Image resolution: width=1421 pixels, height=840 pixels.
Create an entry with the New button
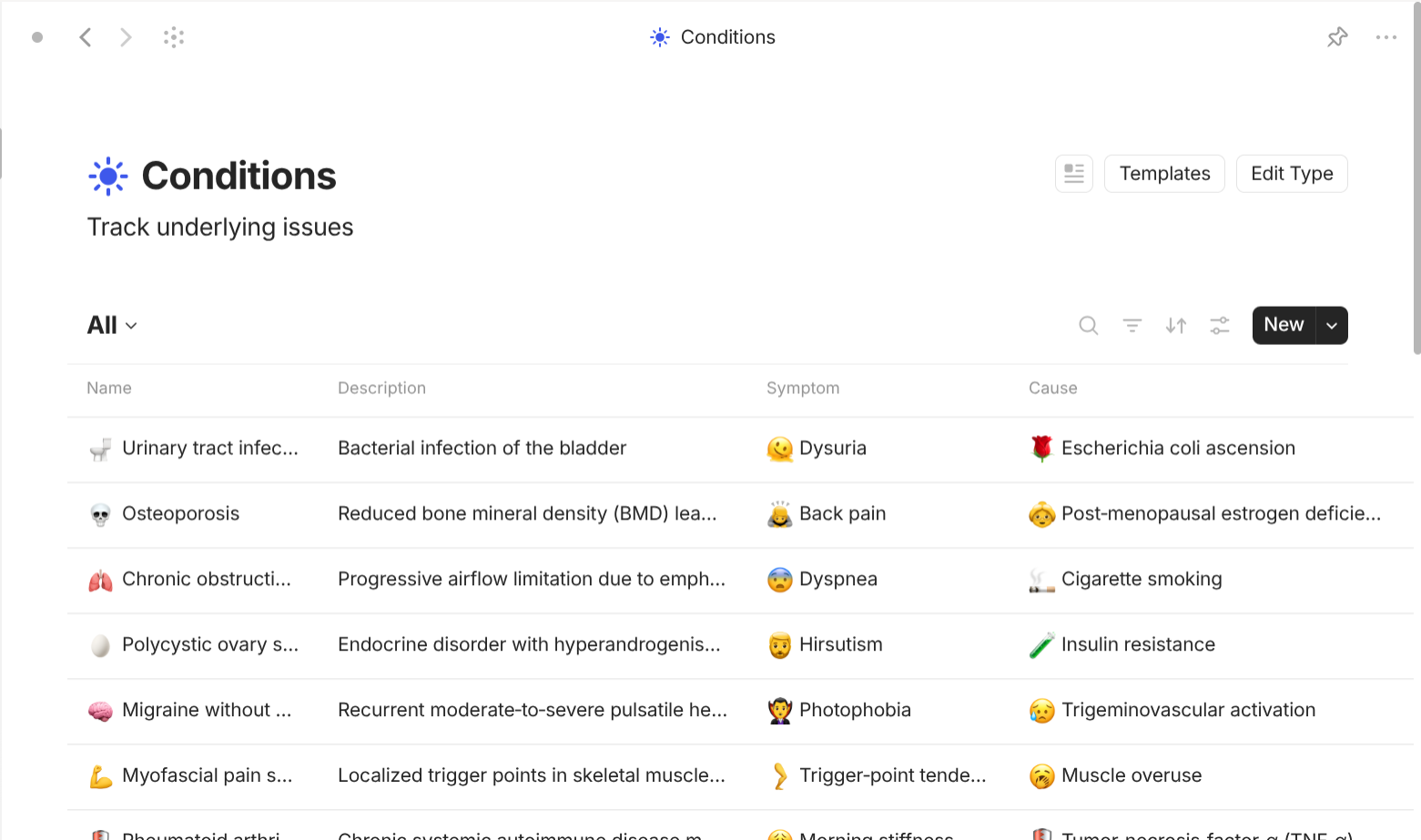coord(1283,325)
